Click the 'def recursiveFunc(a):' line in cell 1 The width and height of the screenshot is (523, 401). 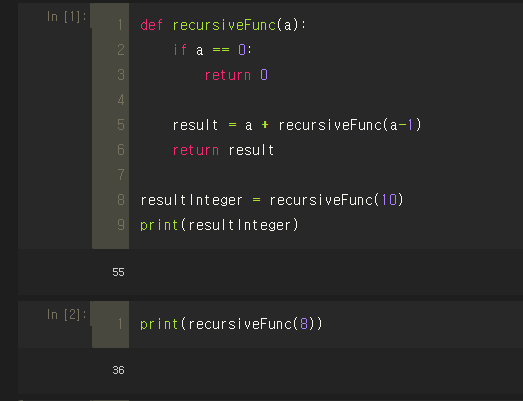223,25
